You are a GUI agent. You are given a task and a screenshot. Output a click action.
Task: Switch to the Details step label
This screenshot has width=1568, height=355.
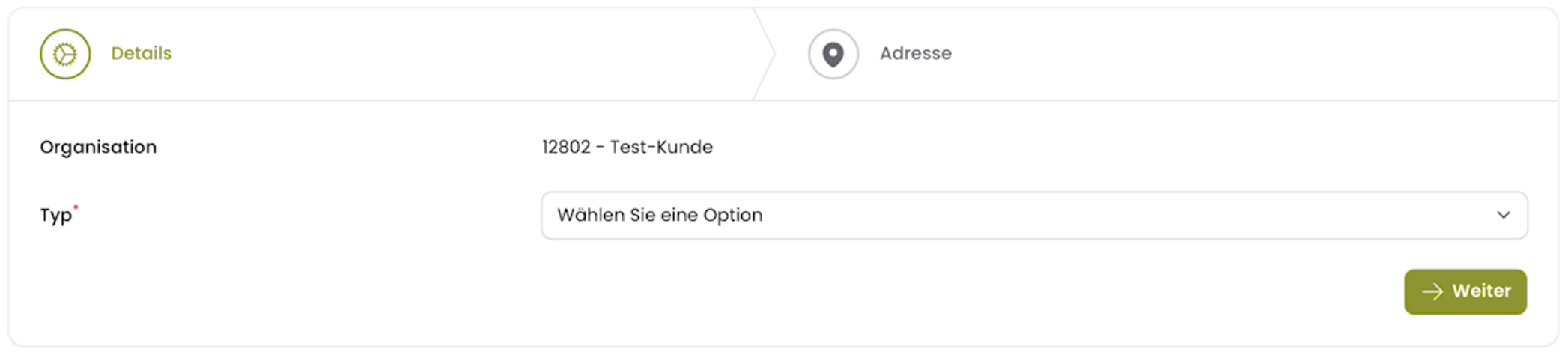tap(142, 54)
